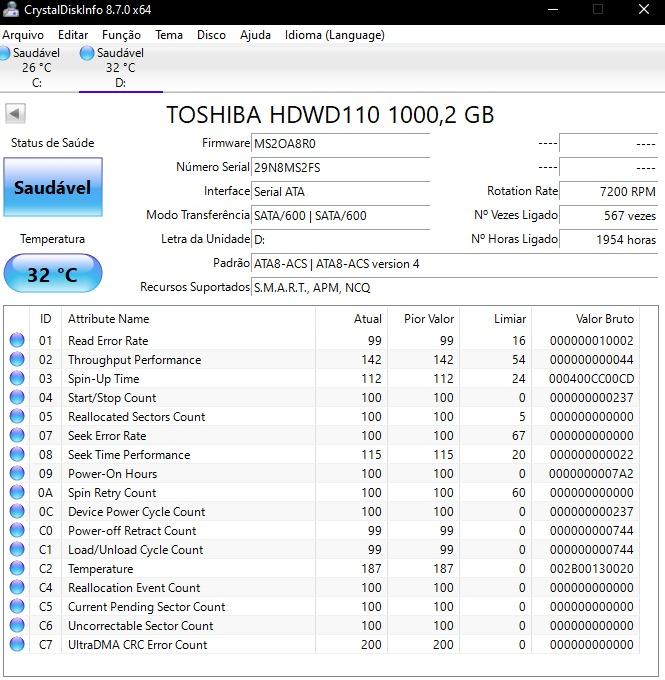Click the ID column header

[x=46, y=319]
